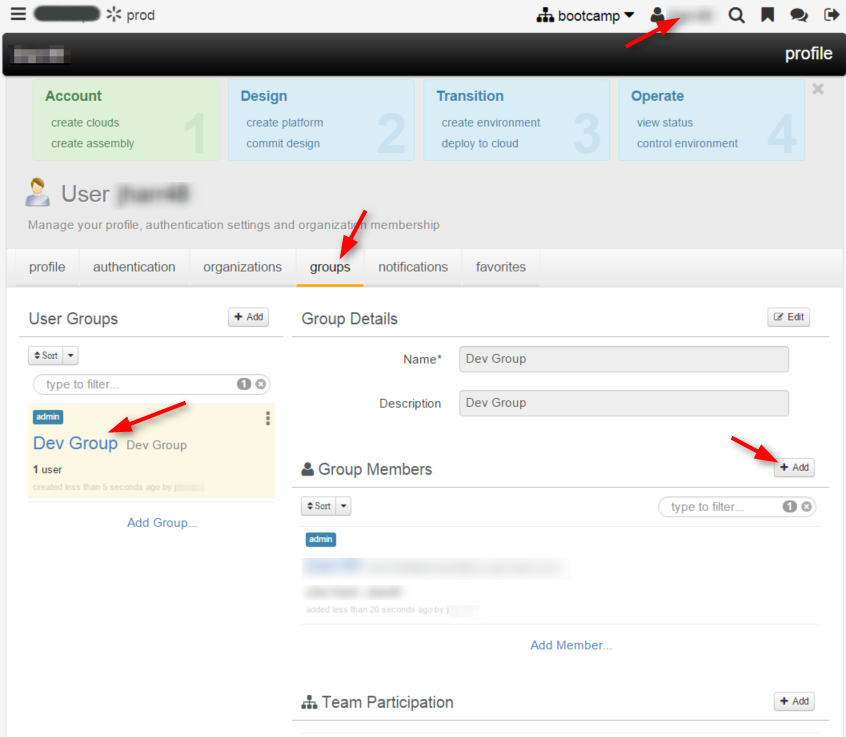Click the organization sitemap icon beside bootcamp
Image resolution: width=846 pixels, height=737 pixels.
546,14
